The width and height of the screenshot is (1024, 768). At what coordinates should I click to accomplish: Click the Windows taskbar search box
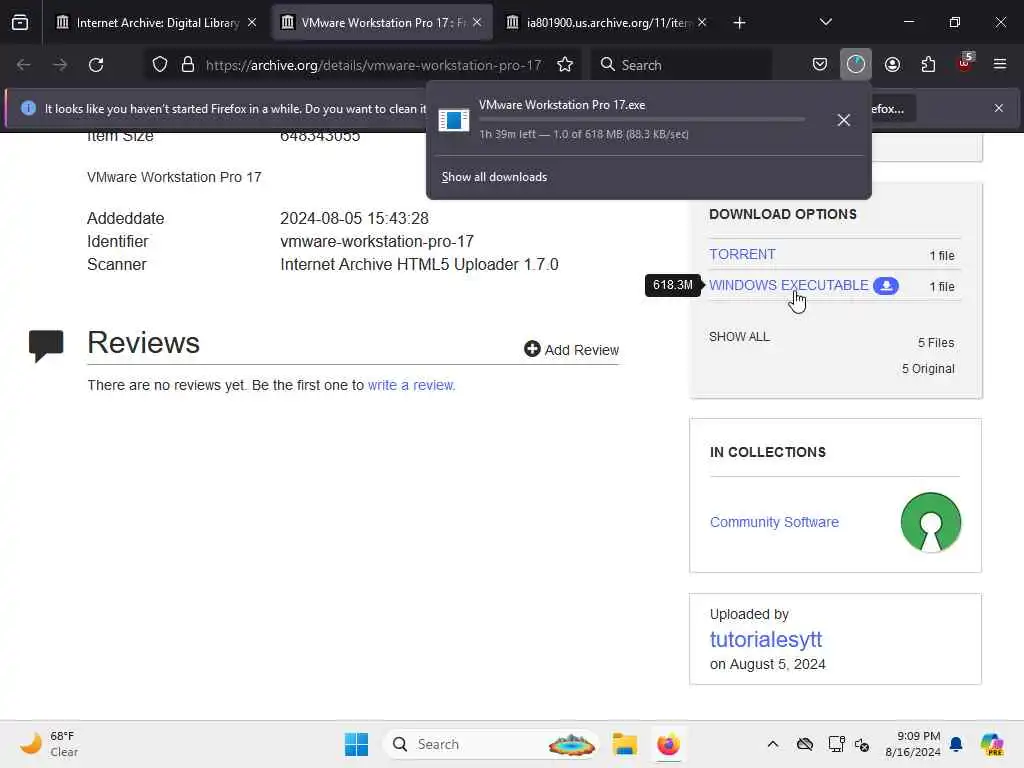490,744
